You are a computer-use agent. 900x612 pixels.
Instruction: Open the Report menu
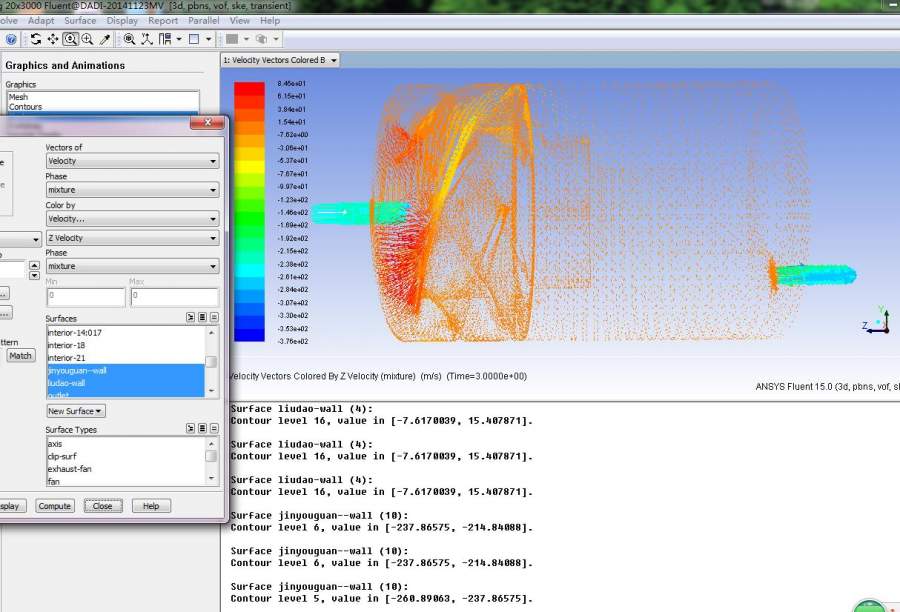pos(163,20)
